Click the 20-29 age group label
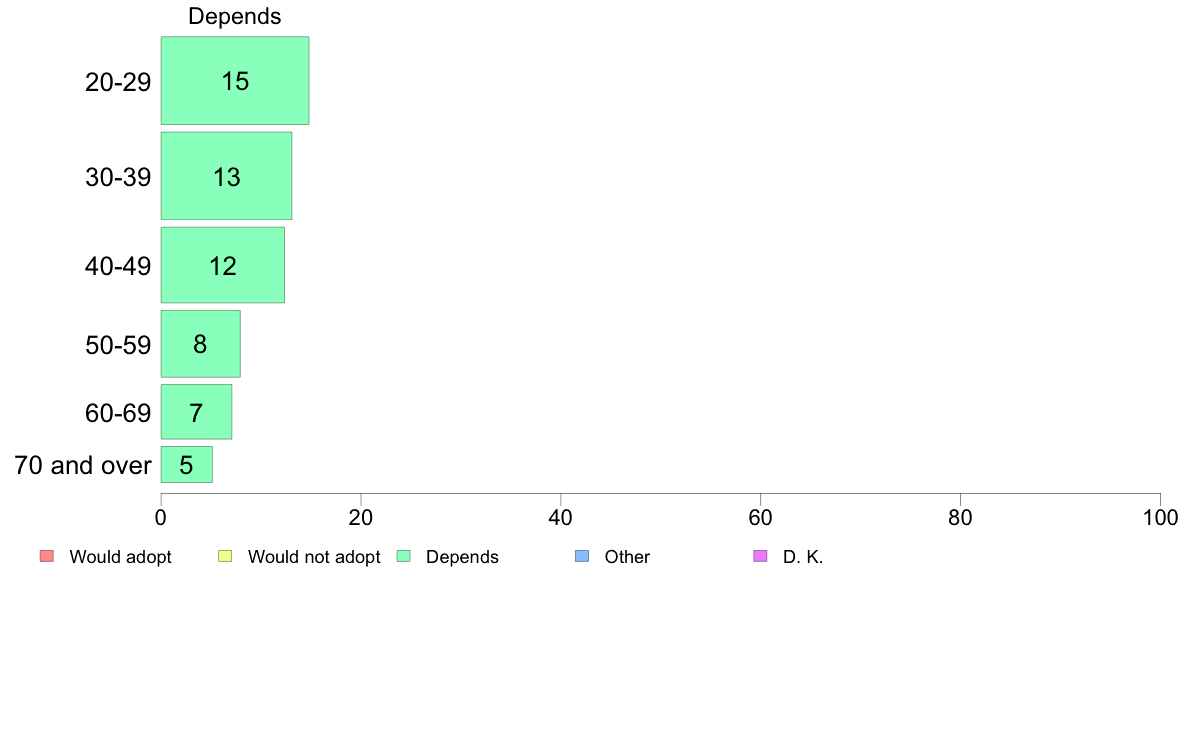The image size is (1188, 736). (x=118, y=82)
